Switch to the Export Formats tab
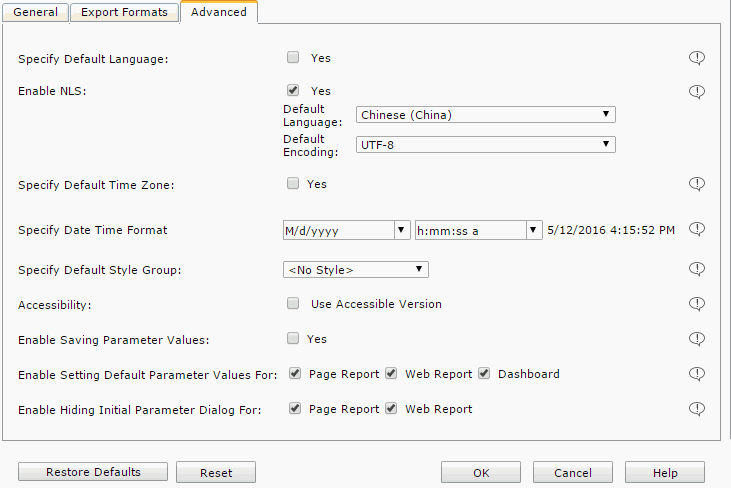The width and height of the screenshot is (731, 488). (125, 13)
